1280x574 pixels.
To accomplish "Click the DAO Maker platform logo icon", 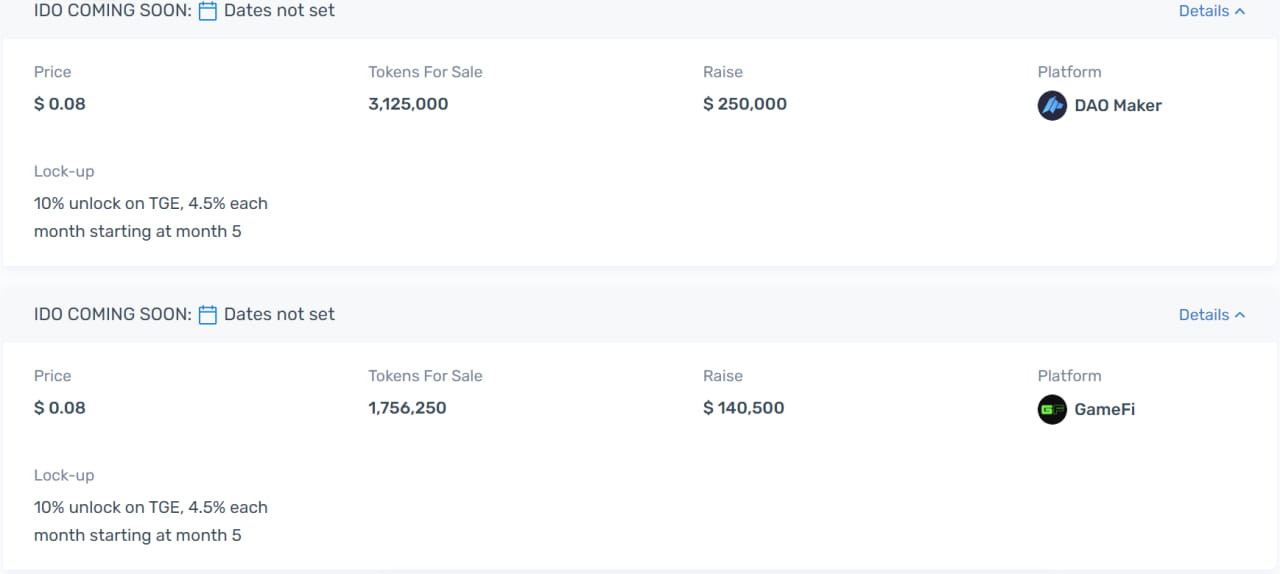I will click(x=1052, y=105).
